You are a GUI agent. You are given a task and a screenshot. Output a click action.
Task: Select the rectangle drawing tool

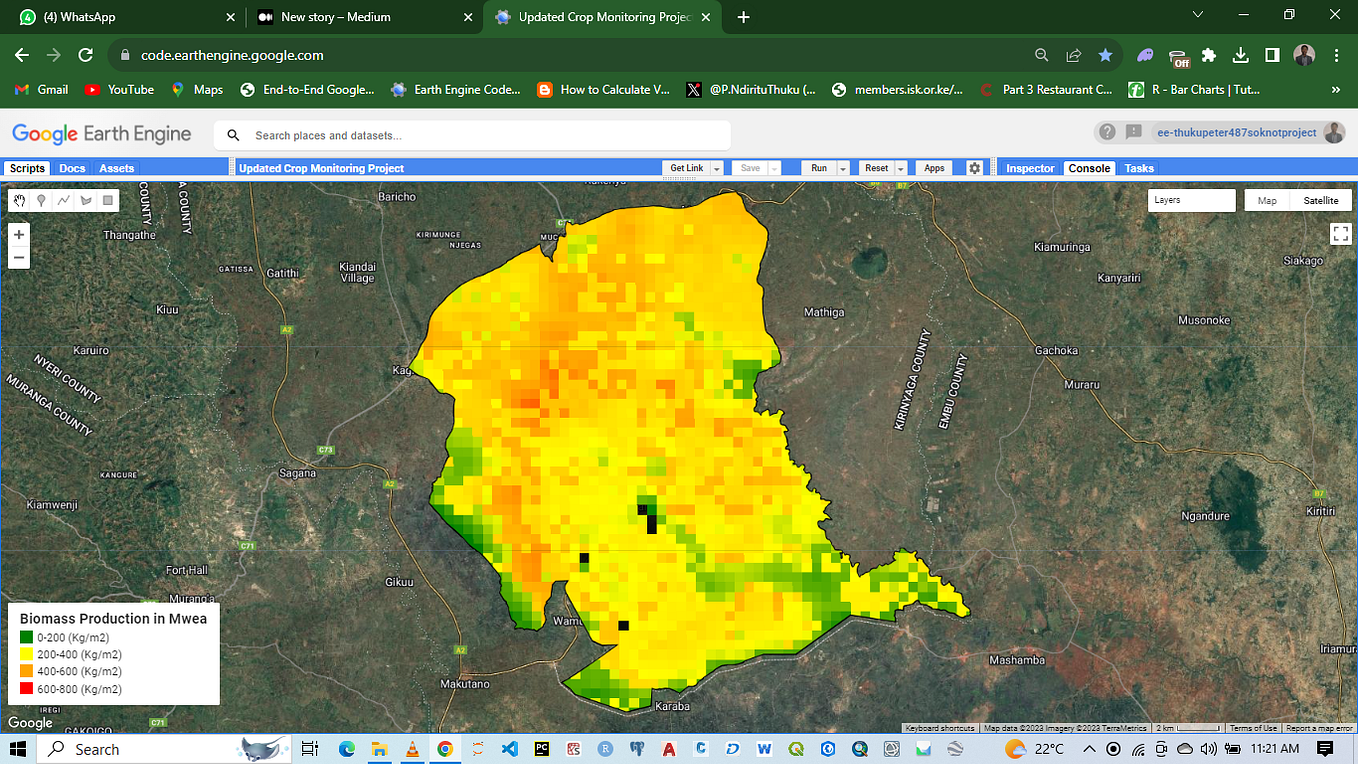[x=106, y=200]
